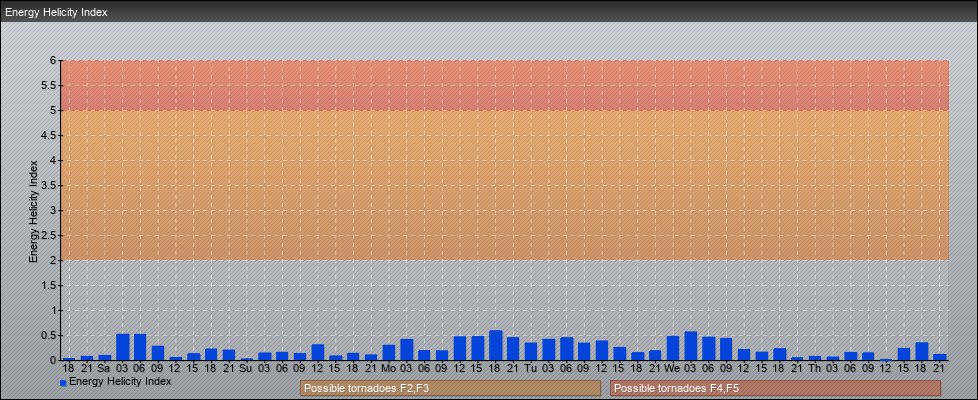This screenshot has height=400, width=978.
Task: Click the y-axis value 1
Action: 54,310
